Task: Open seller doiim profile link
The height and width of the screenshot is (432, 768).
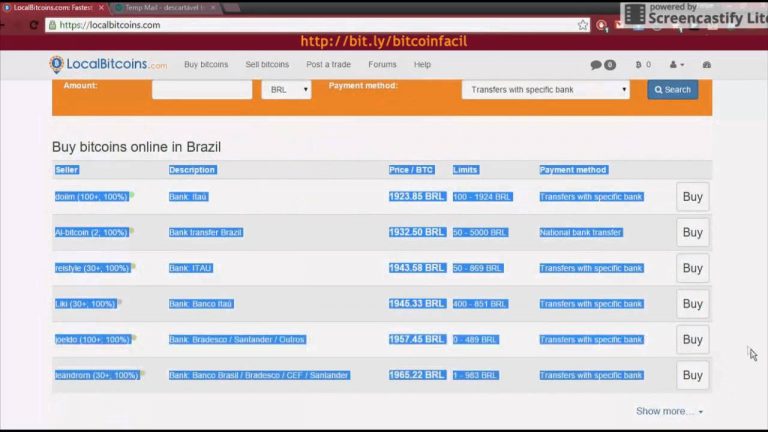Action: 92,196
